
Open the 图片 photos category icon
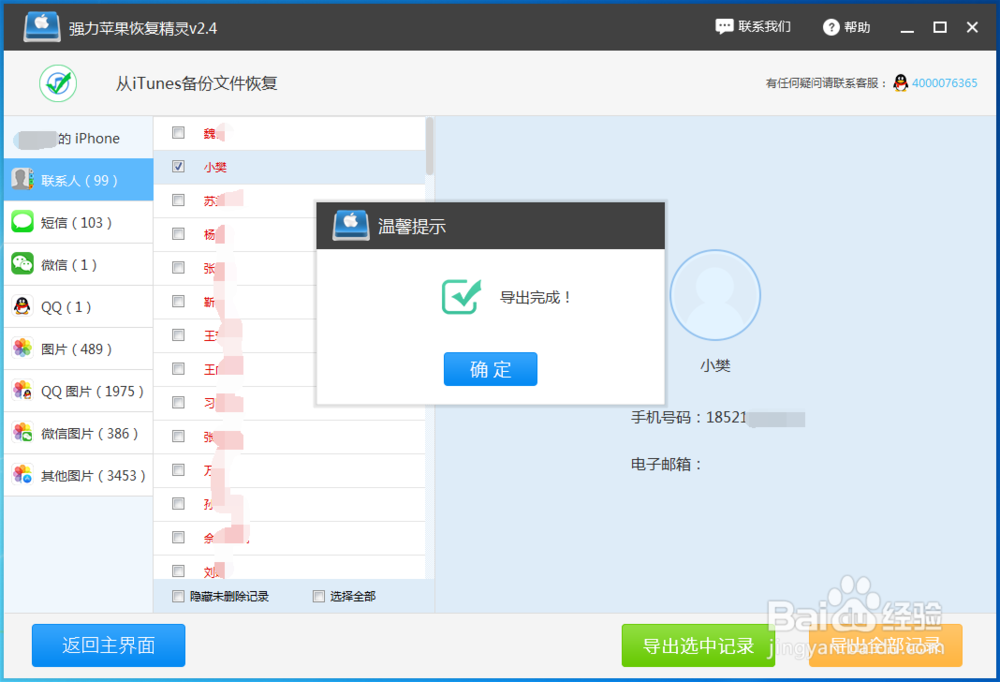pyautogui.click(x=22, y=348)
